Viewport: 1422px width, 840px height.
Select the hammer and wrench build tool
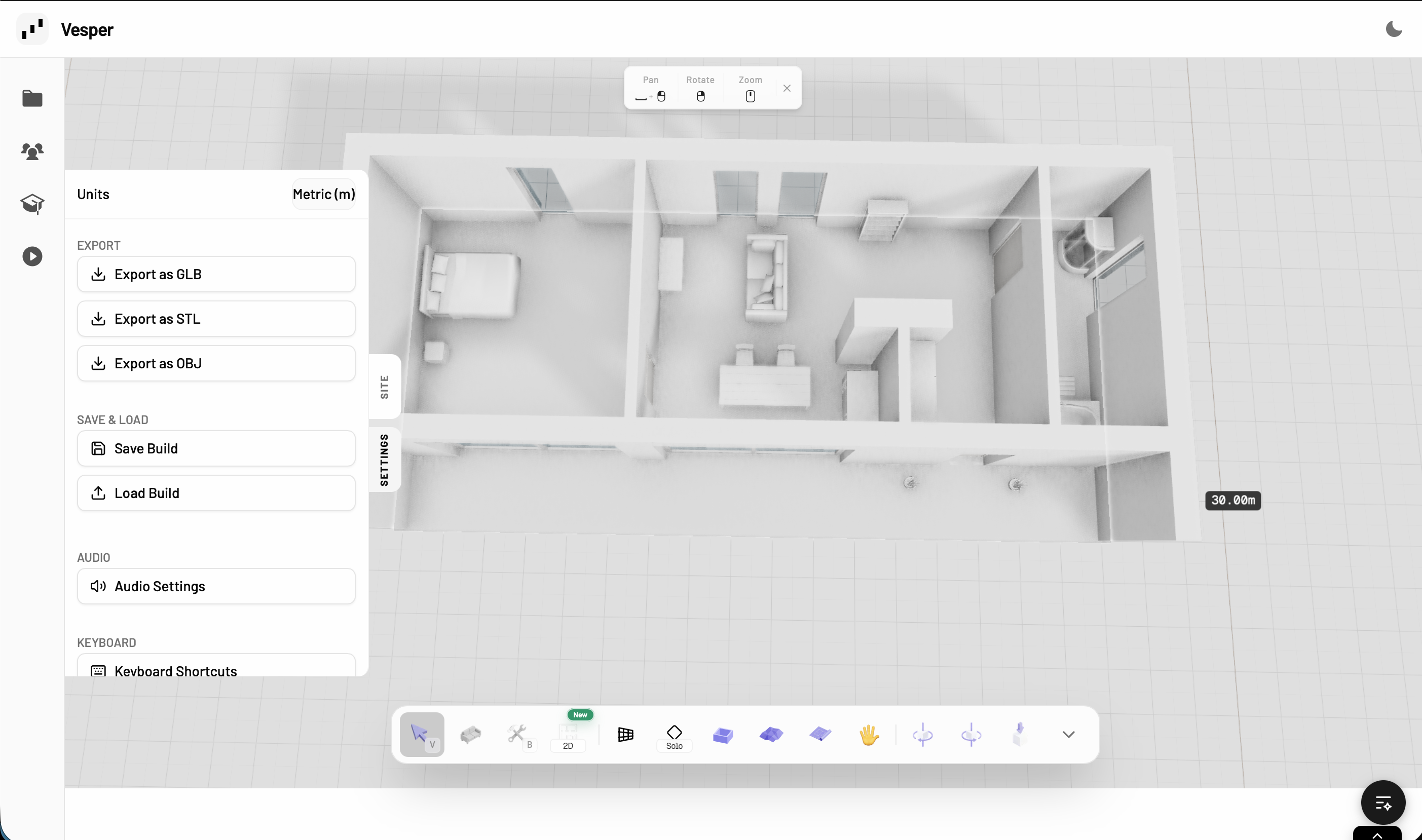518,734
